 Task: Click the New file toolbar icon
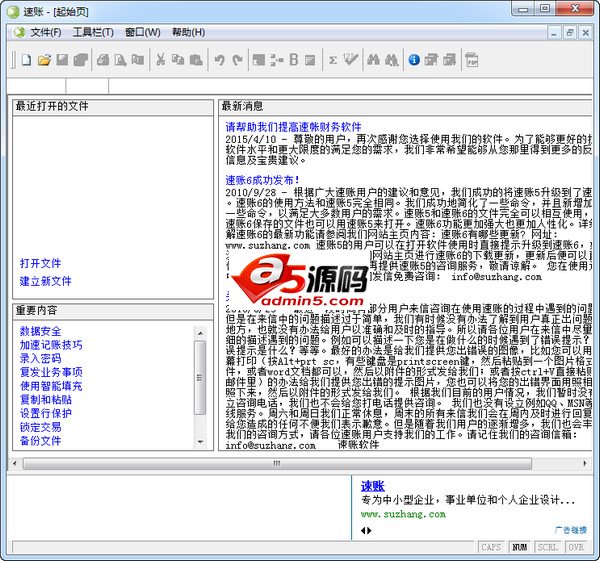tap(27, 60)
